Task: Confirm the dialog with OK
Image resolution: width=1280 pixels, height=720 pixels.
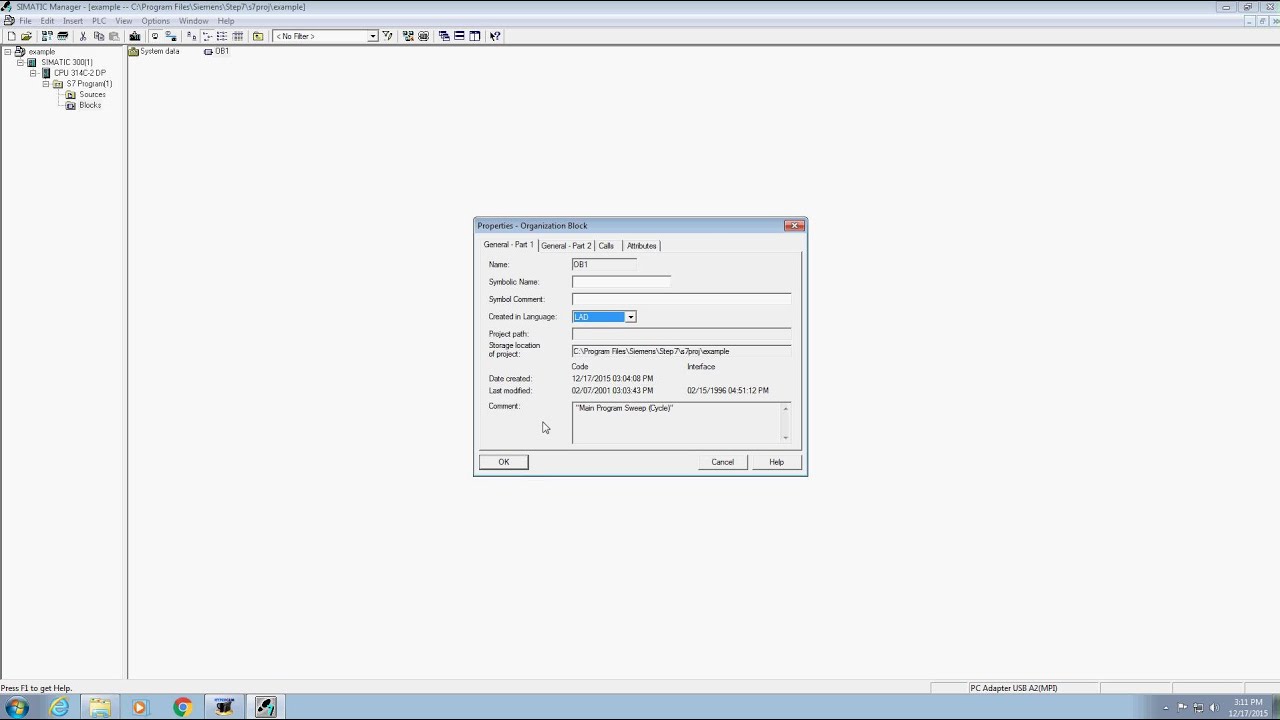Action: (x=504, y=462)
